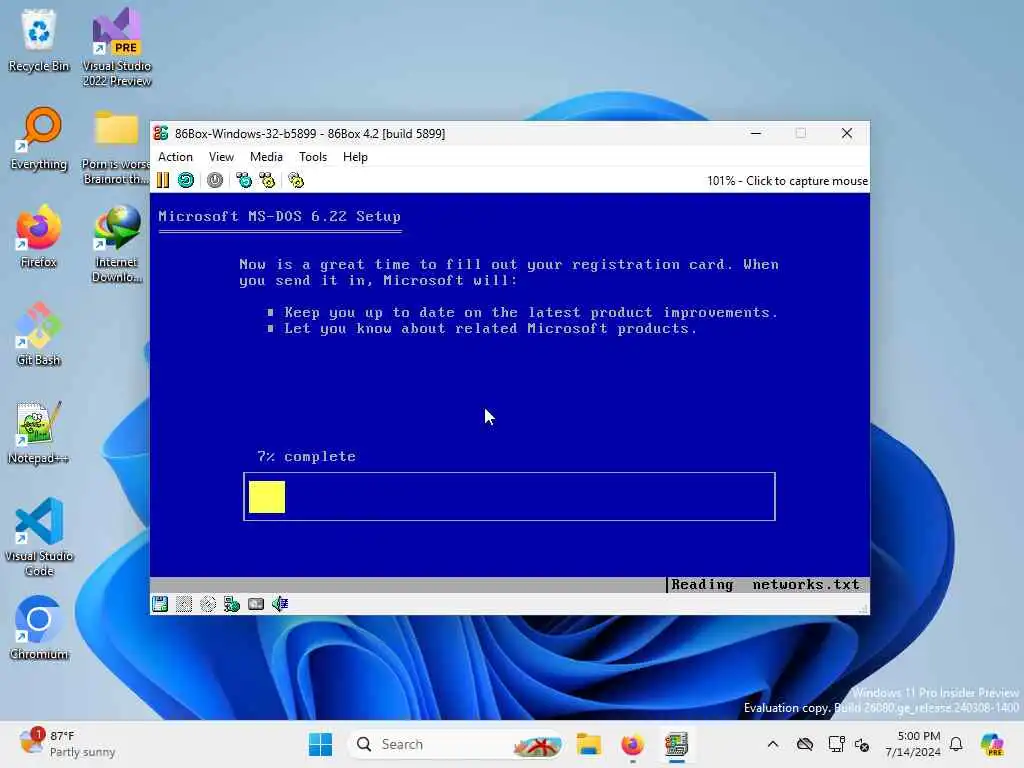Click the gray ACPI shutdown power icon

click(x=215, y=180)
